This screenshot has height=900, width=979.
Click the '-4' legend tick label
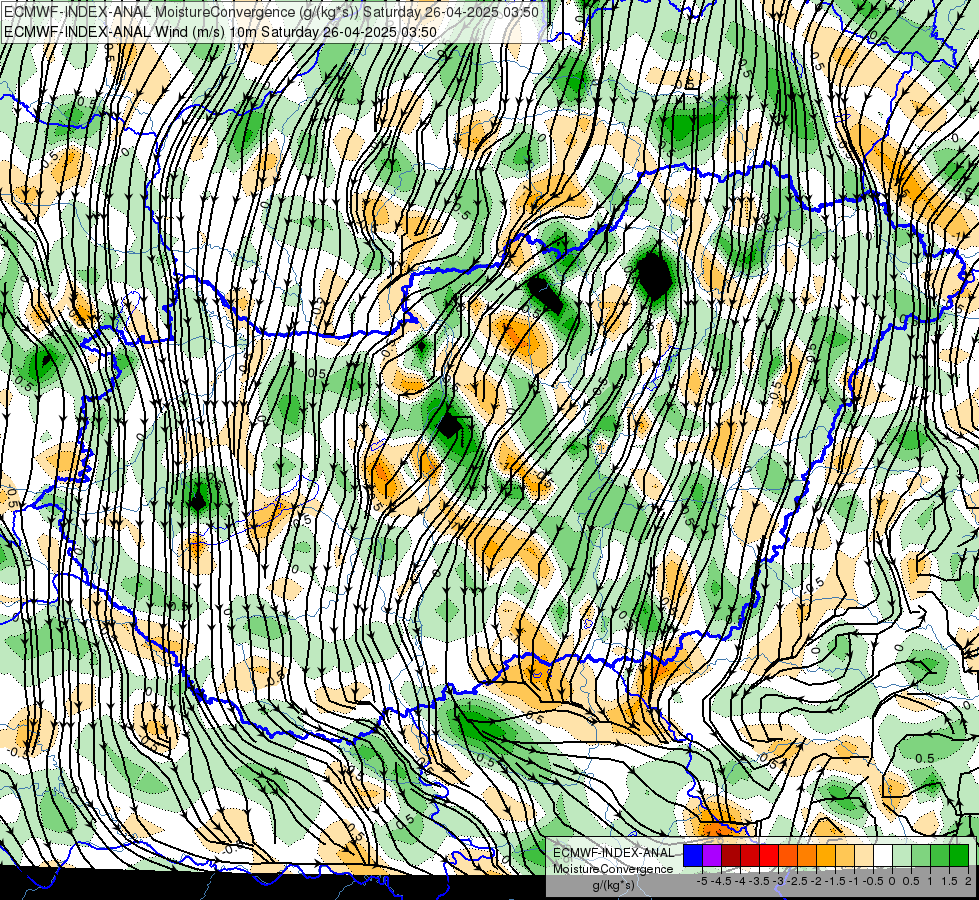pos(740,881)
